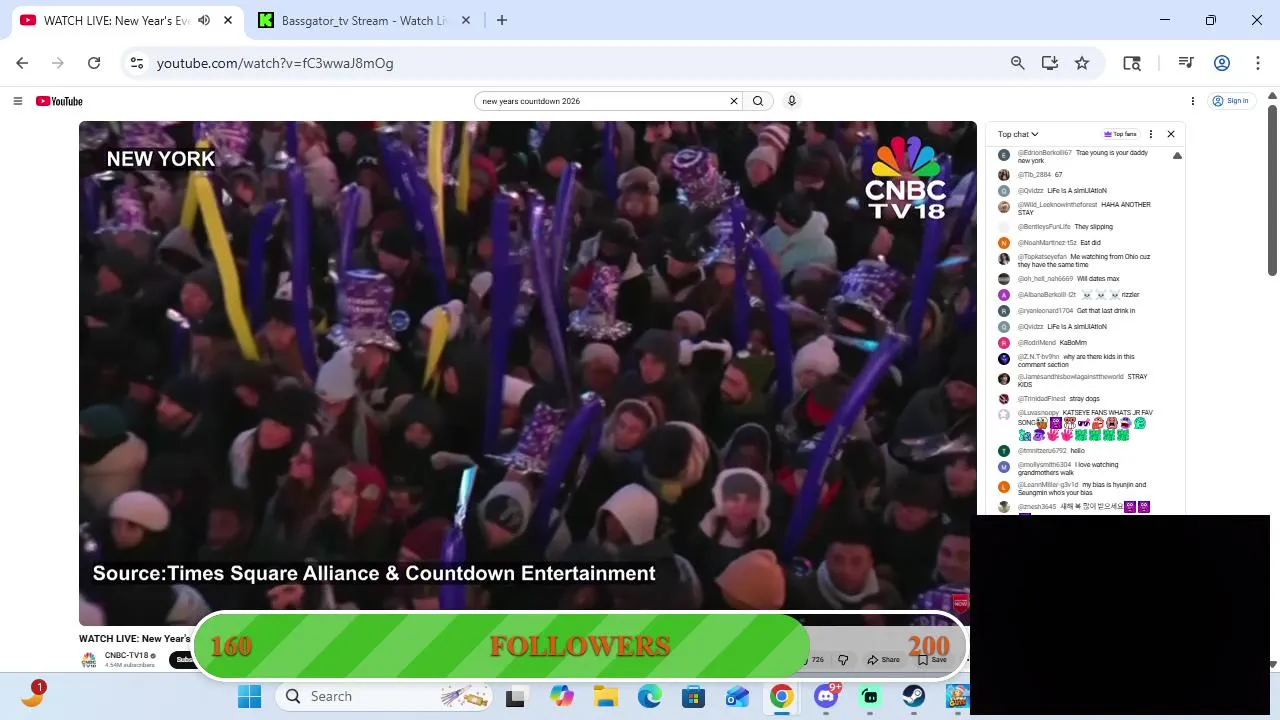Go back in the browser
The height and width of the screenshot is (720, 1280).
pos(22,63)
